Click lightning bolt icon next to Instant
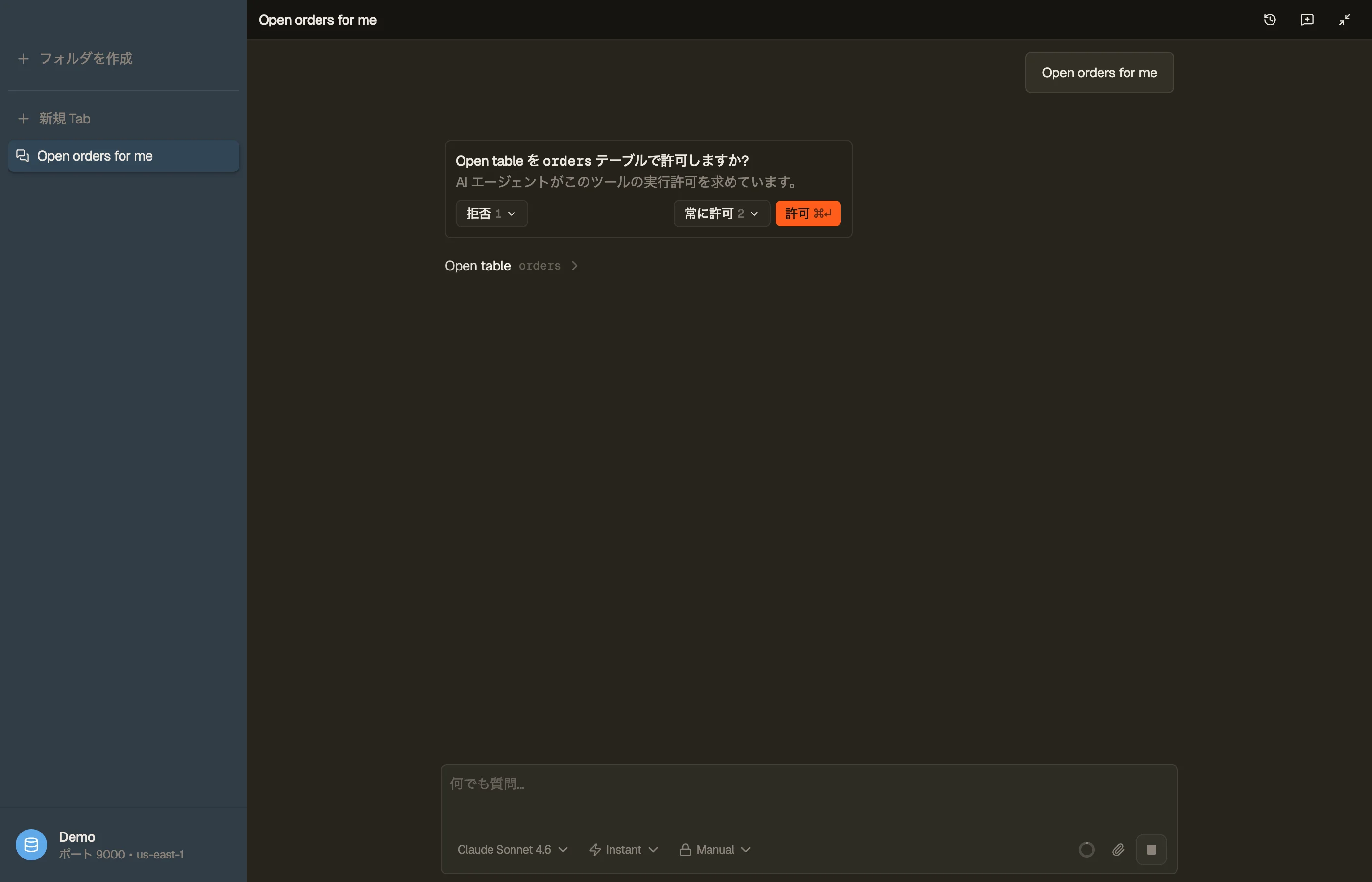This screenshot has height=882, width=1372. 595,849
